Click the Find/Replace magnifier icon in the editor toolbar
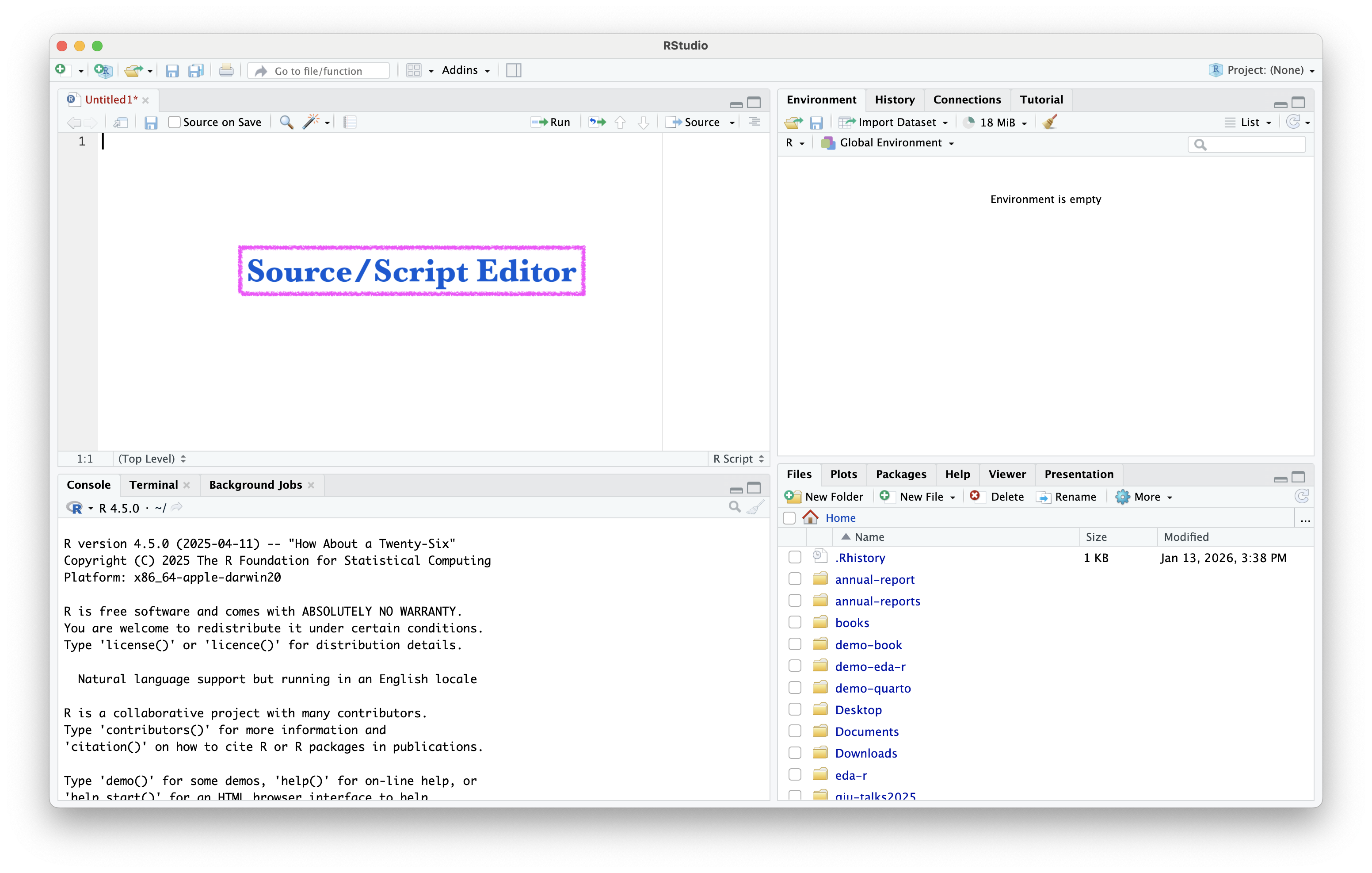The height and width of the screenshot is (873, 1372). 286,122
